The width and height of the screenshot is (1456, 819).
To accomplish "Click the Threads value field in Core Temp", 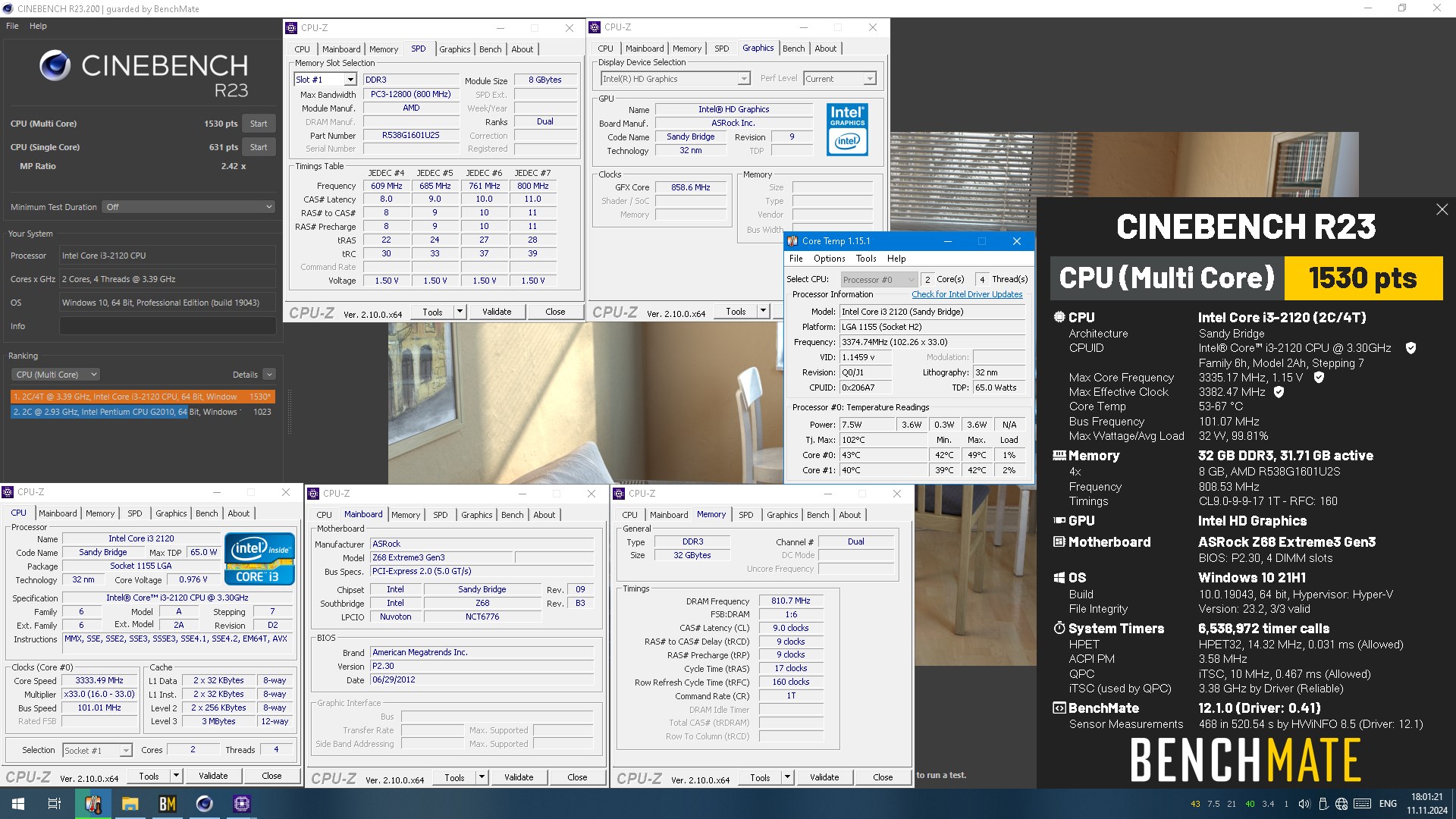I will pyautogui.click(x=982, y=279).
